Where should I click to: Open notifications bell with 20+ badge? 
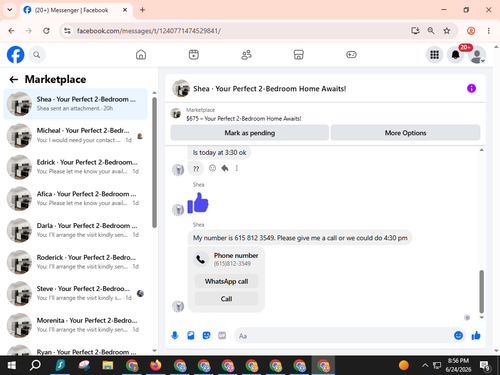coord(456,55)
